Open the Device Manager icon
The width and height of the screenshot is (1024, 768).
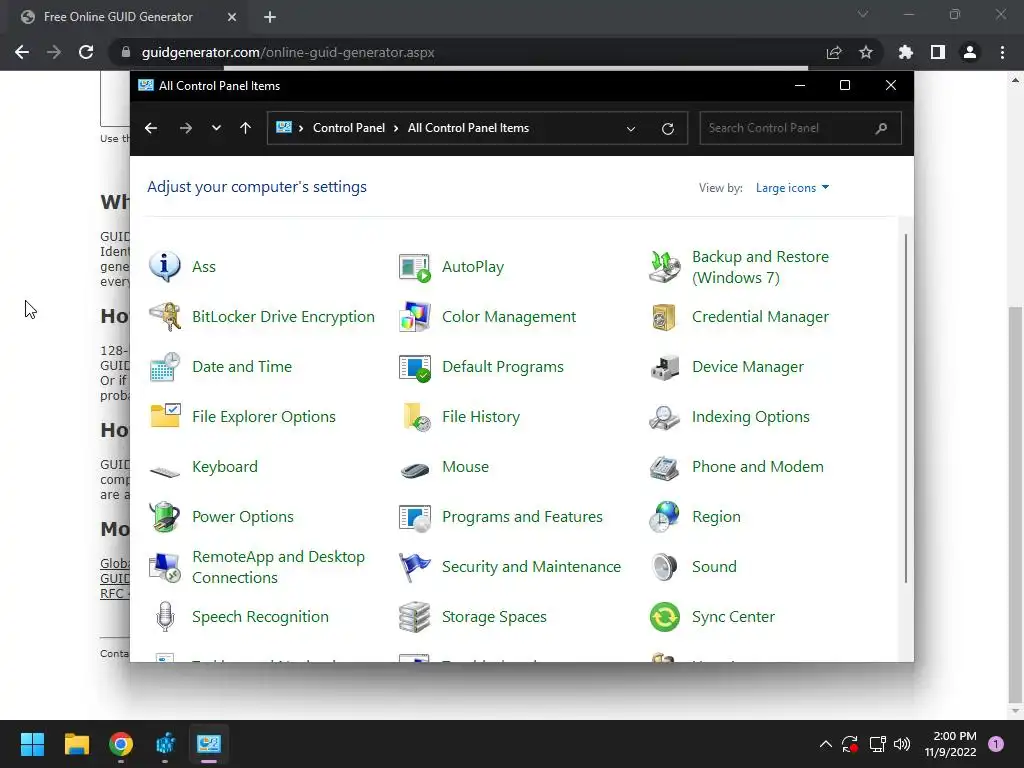tap(665, 367)
